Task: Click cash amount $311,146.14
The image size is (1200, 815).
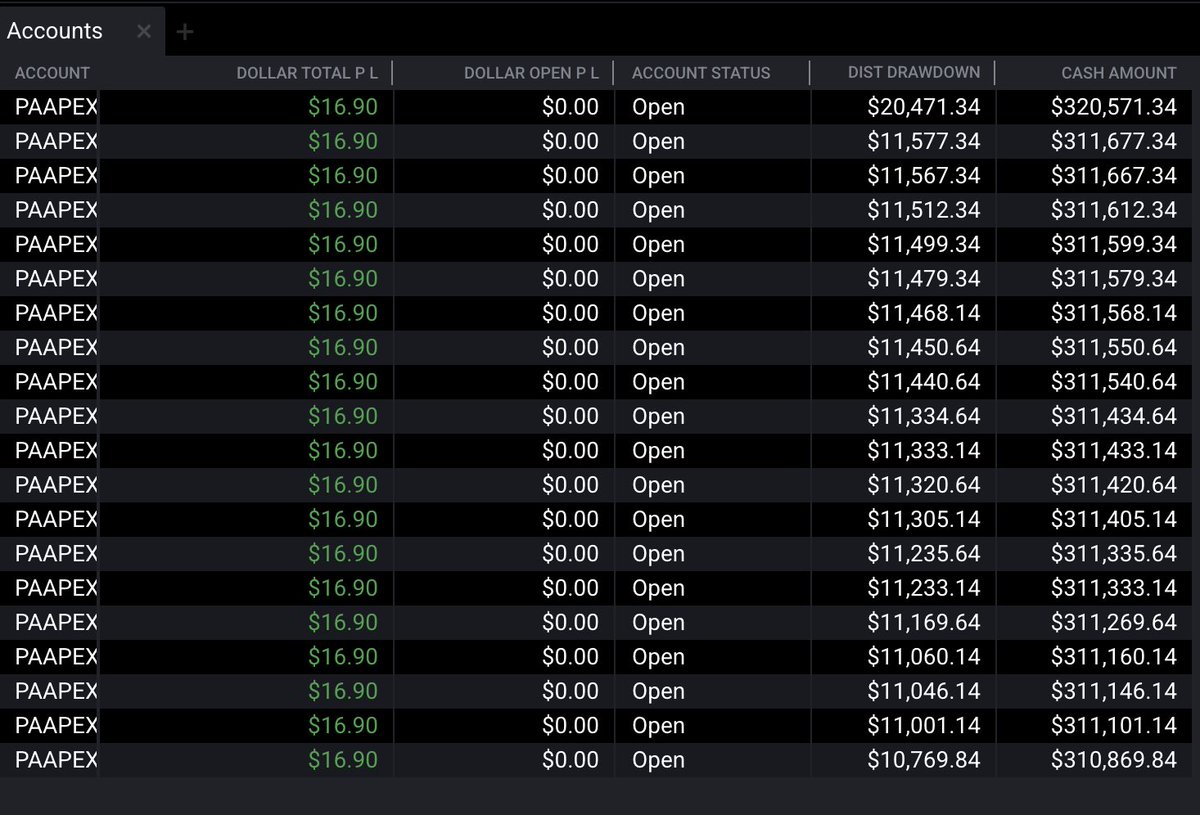Action: 1114,691
